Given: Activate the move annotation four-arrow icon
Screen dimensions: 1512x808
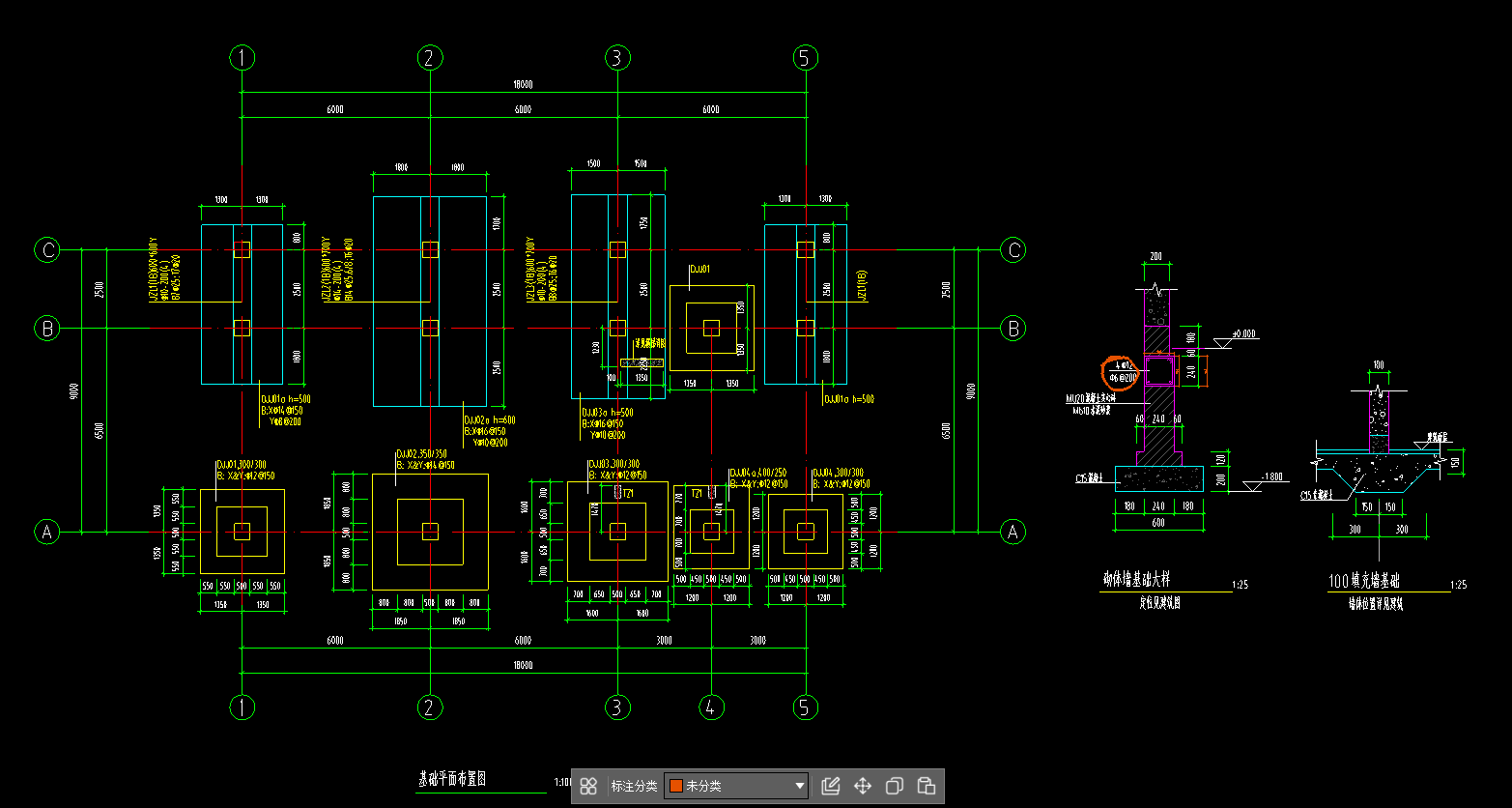Looking at the screenshot, I should (x=863, y=786).
